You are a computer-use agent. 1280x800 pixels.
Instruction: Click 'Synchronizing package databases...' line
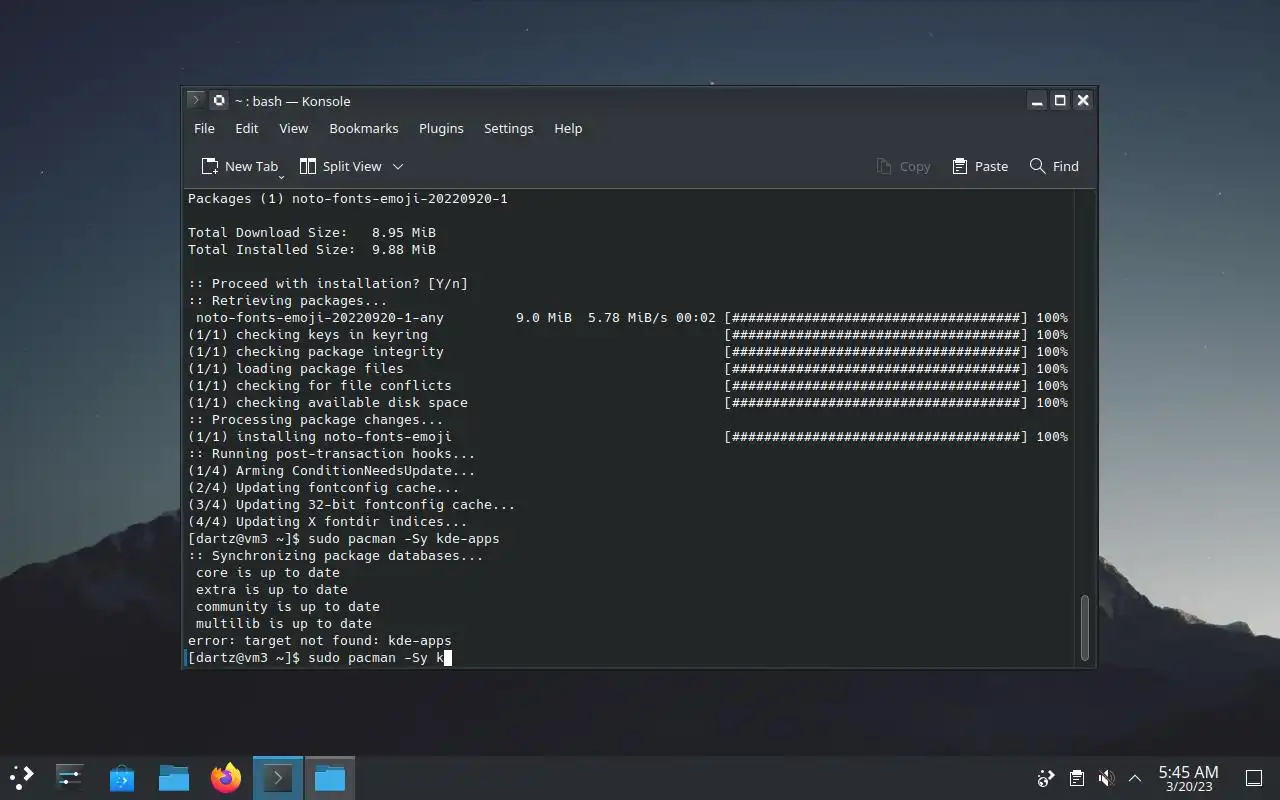(336, 555)
